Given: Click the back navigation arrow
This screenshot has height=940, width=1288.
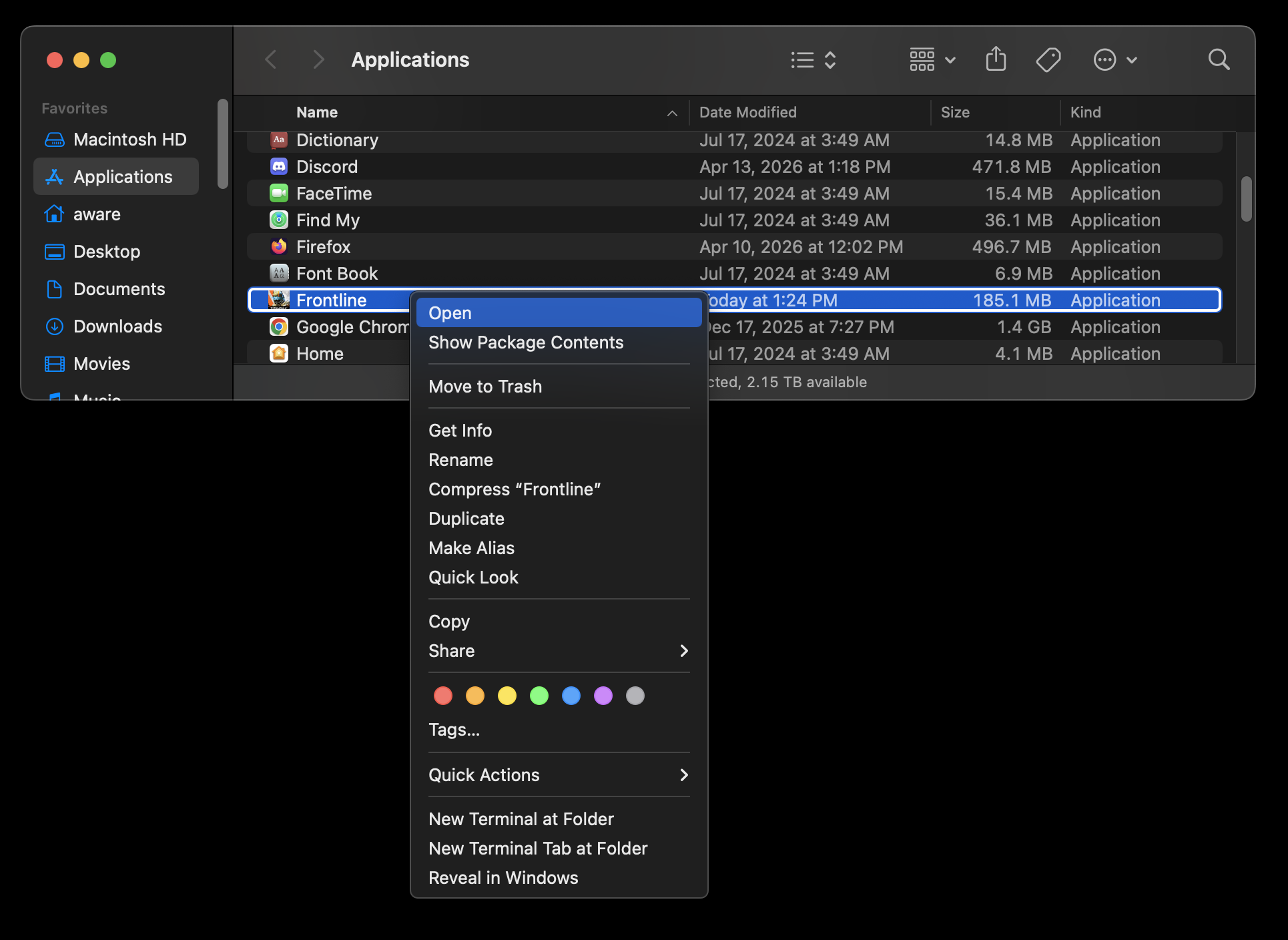Looking at the screenshot, I should [x=271, y=59].
